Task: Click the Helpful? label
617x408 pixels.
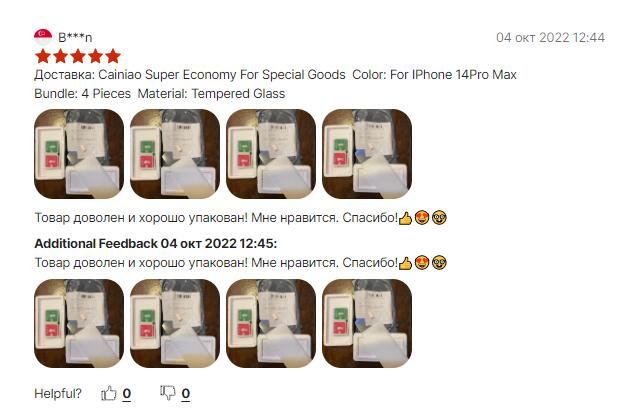Action: 58,393
